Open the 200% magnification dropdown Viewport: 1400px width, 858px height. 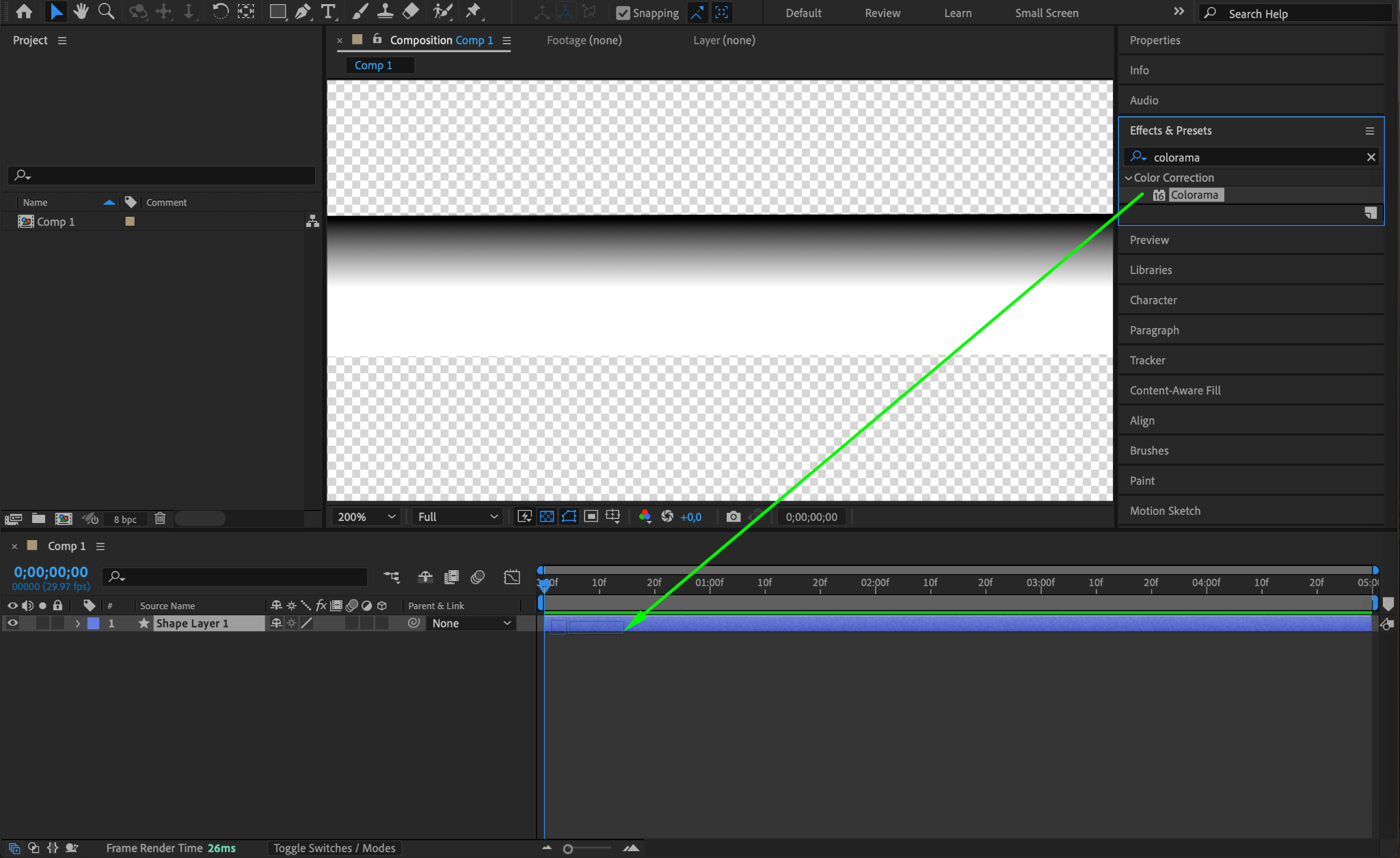click(x=366, y=517)
